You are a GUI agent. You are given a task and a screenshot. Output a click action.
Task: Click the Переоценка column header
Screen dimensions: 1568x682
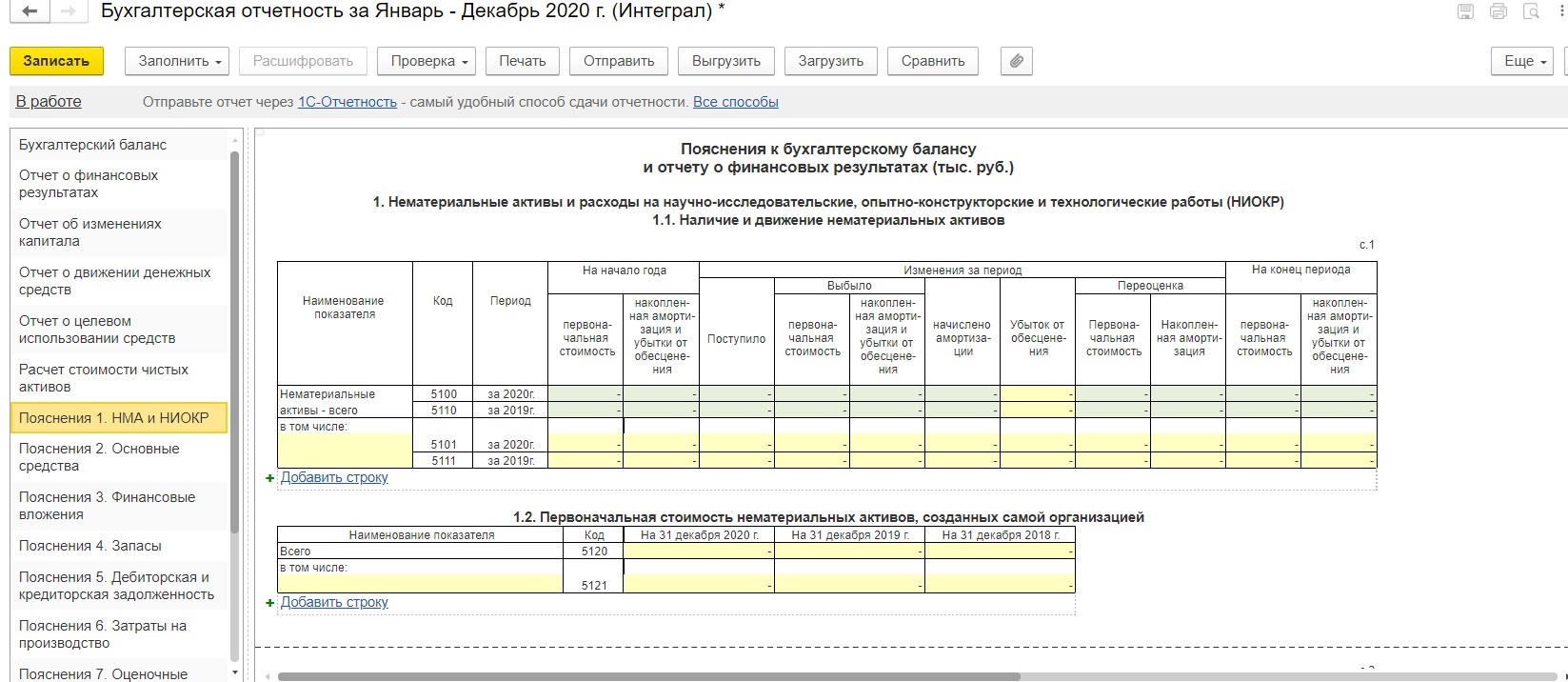coord(1150,286)
